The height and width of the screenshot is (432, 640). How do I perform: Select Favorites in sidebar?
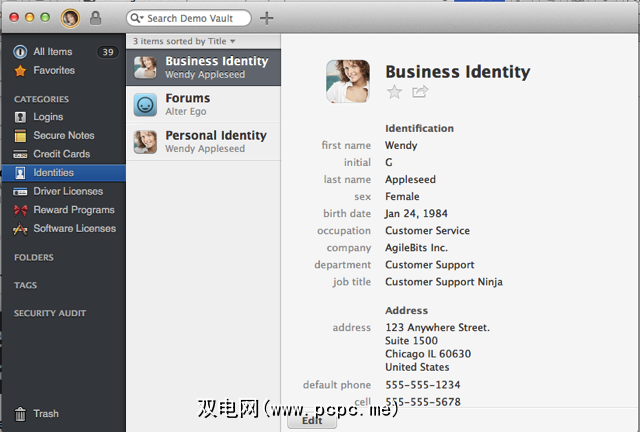tap(53, 70)
